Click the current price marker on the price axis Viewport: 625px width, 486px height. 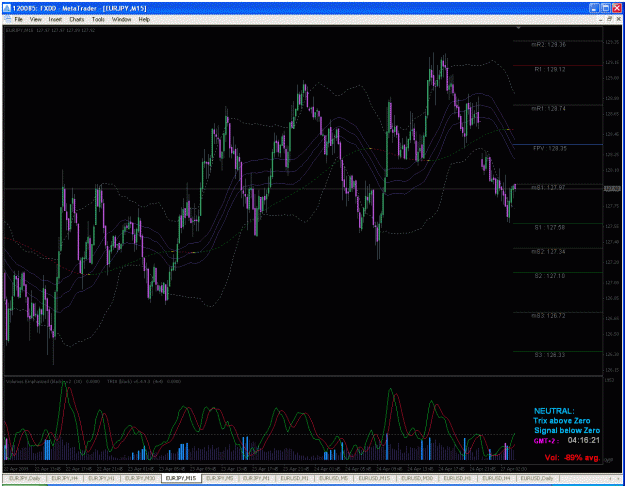612,189
